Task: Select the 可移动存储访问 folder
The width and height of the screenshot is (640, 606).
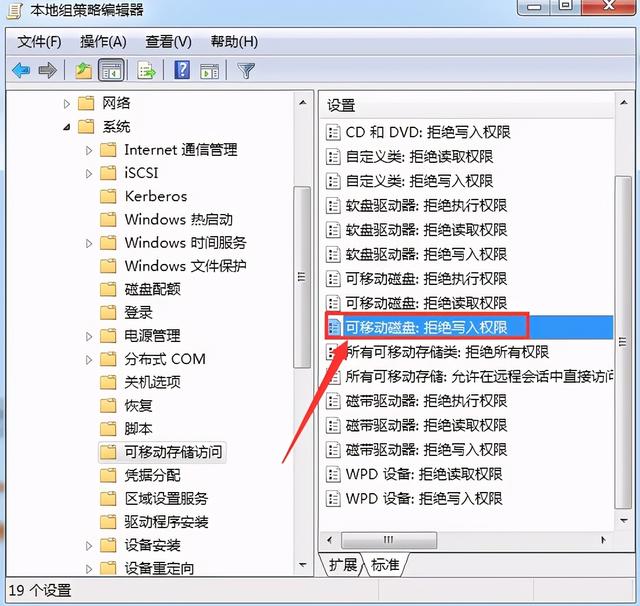Action: tap(173, 452)
